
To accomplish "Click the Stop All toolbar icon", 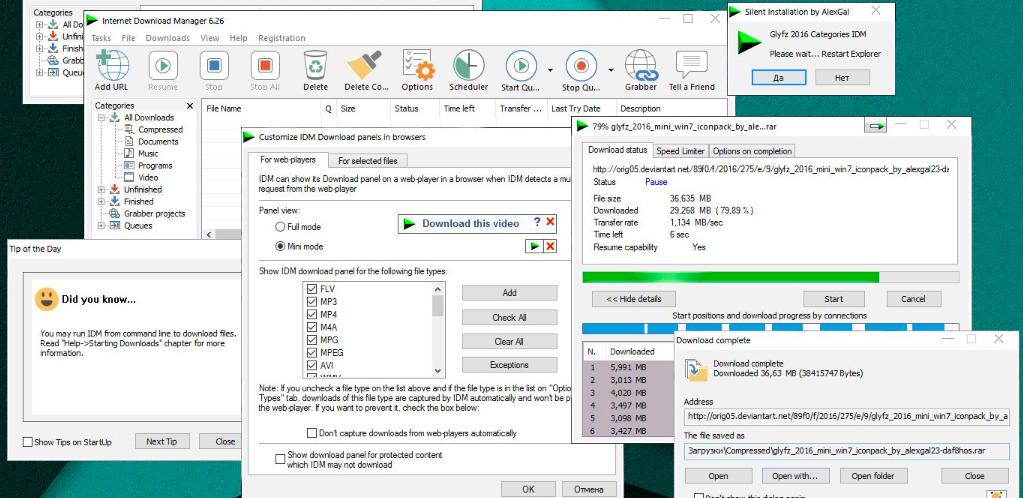I will tap(265, 66).
